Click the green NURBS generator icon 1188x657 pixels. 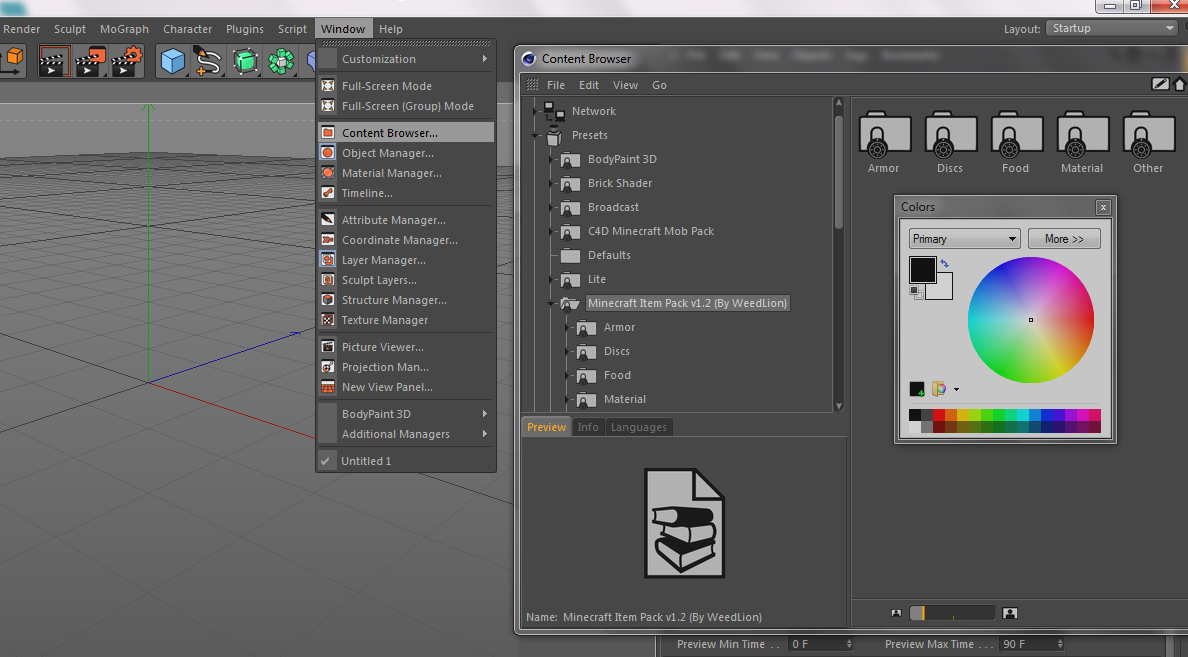click(245, 61)
